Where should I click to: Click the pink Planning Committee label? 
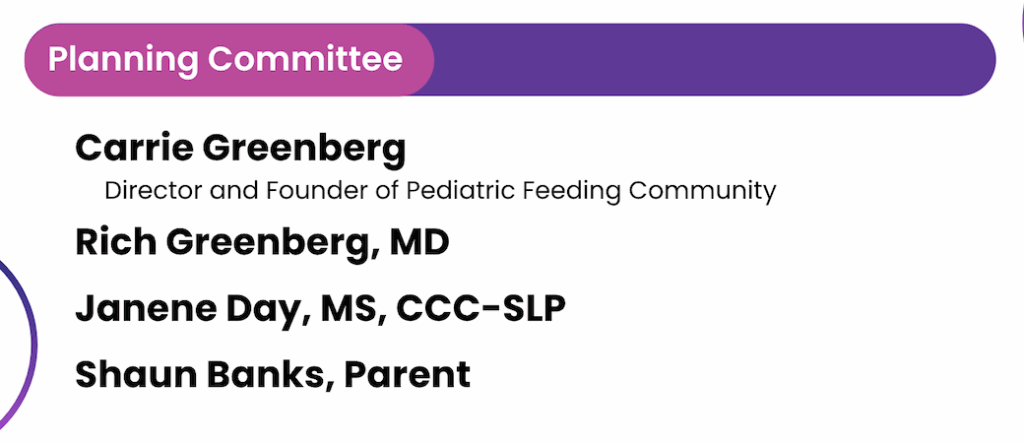(226, 59)
